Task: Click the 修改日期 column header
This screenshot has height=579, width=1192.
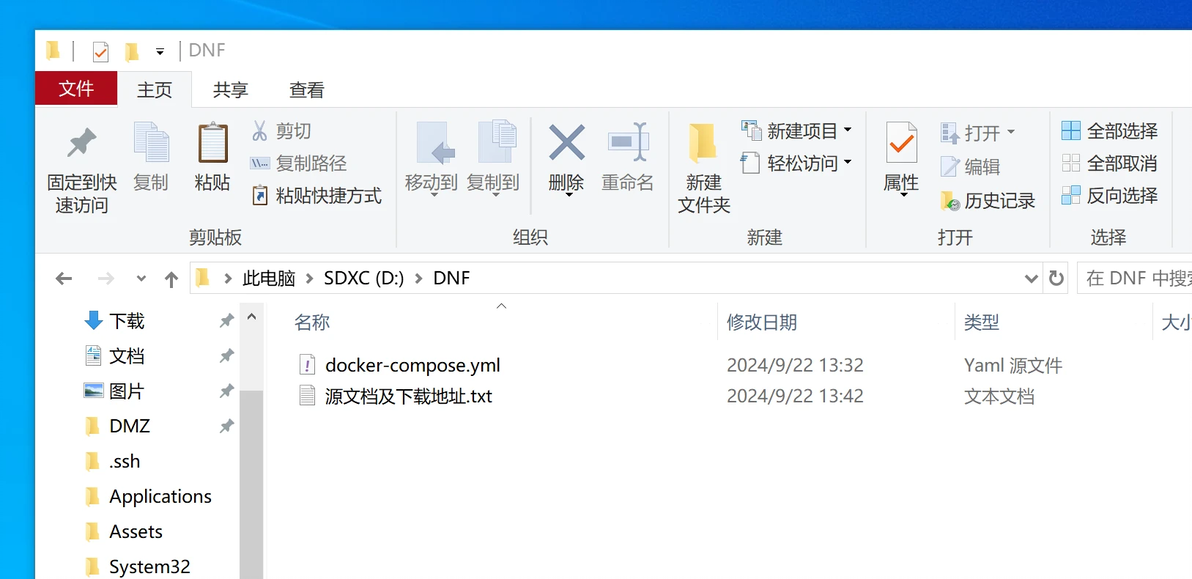Action: click(x=762, y=322)
